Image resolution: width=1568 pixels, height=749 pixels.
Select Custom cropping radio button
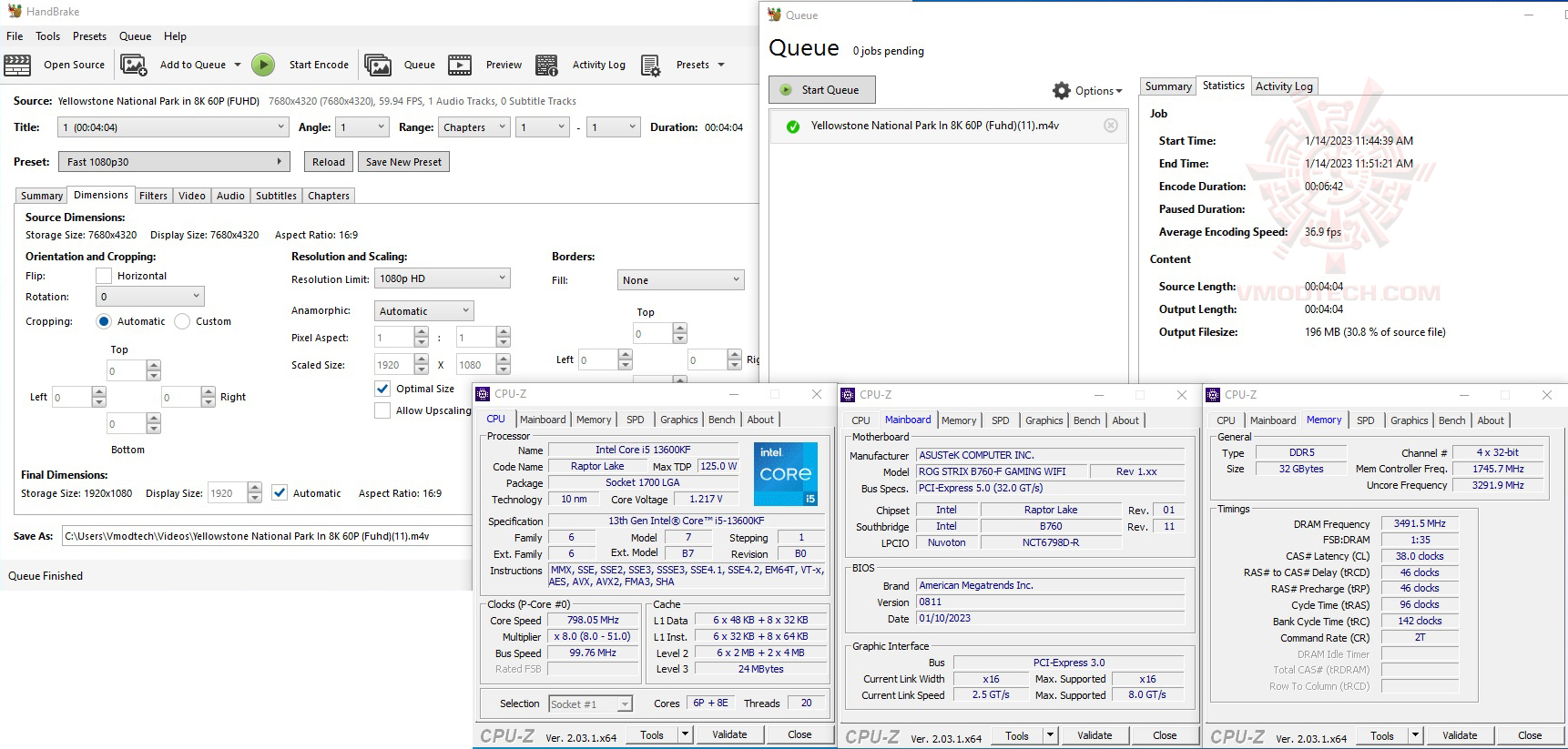[x=182, y=321]
